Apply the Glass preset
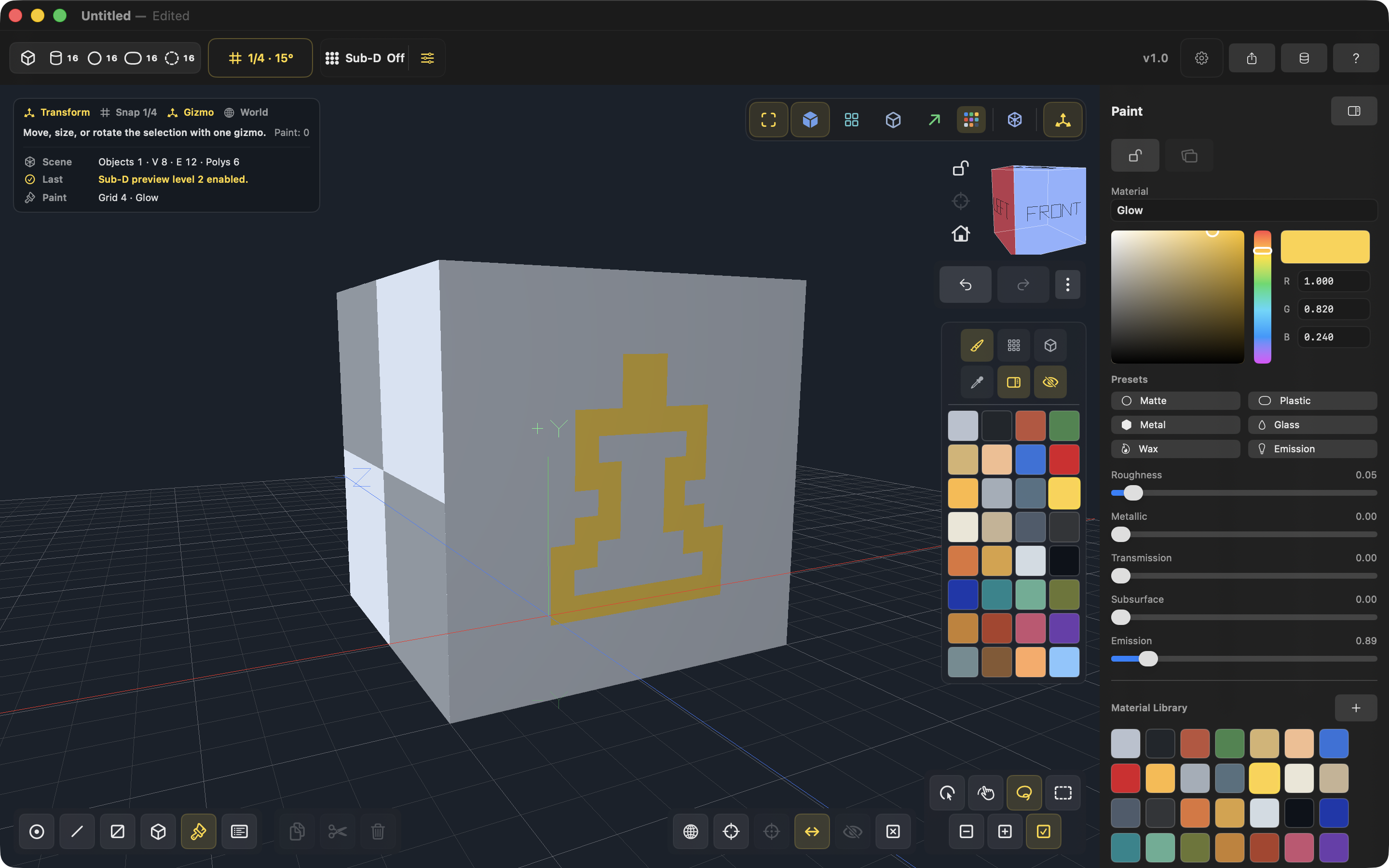 1312,425
